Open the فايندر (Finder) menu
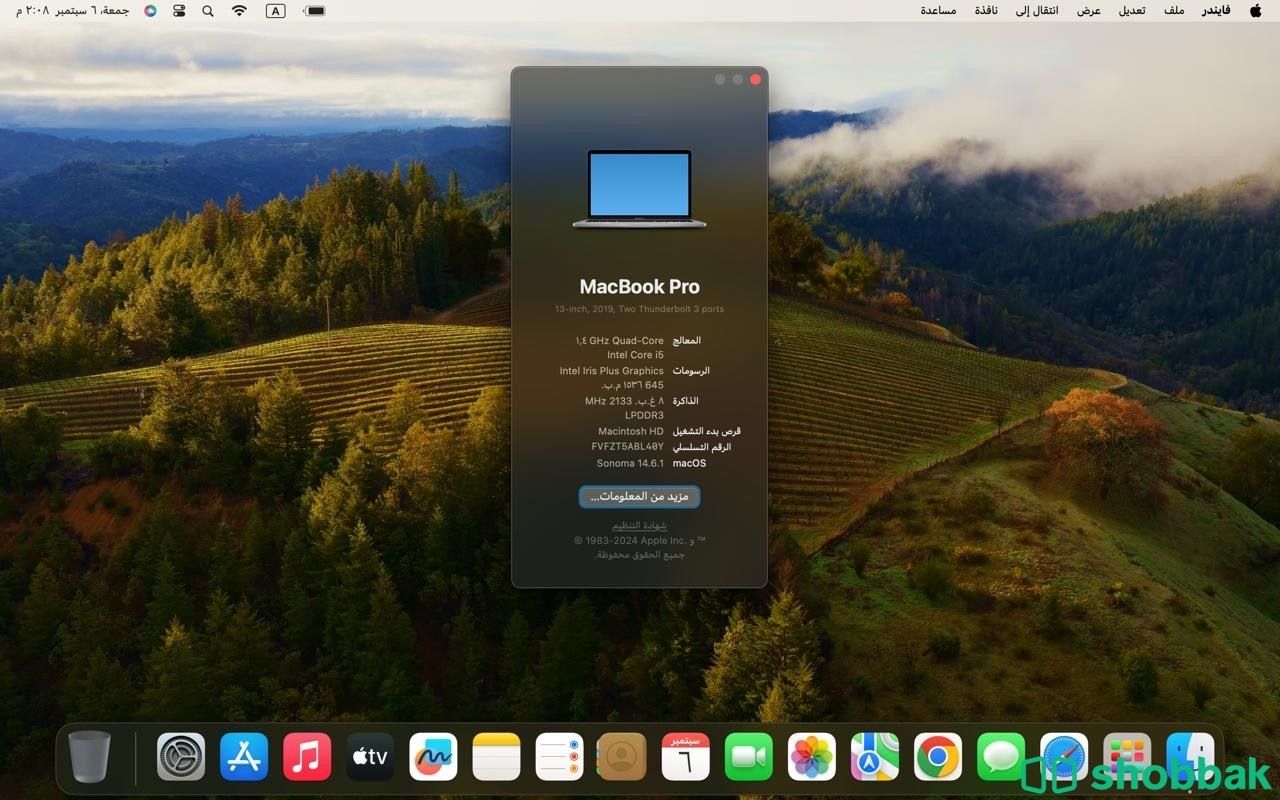The width and height of the screenshot is (1280, 800). click(x=1216, y=10)
